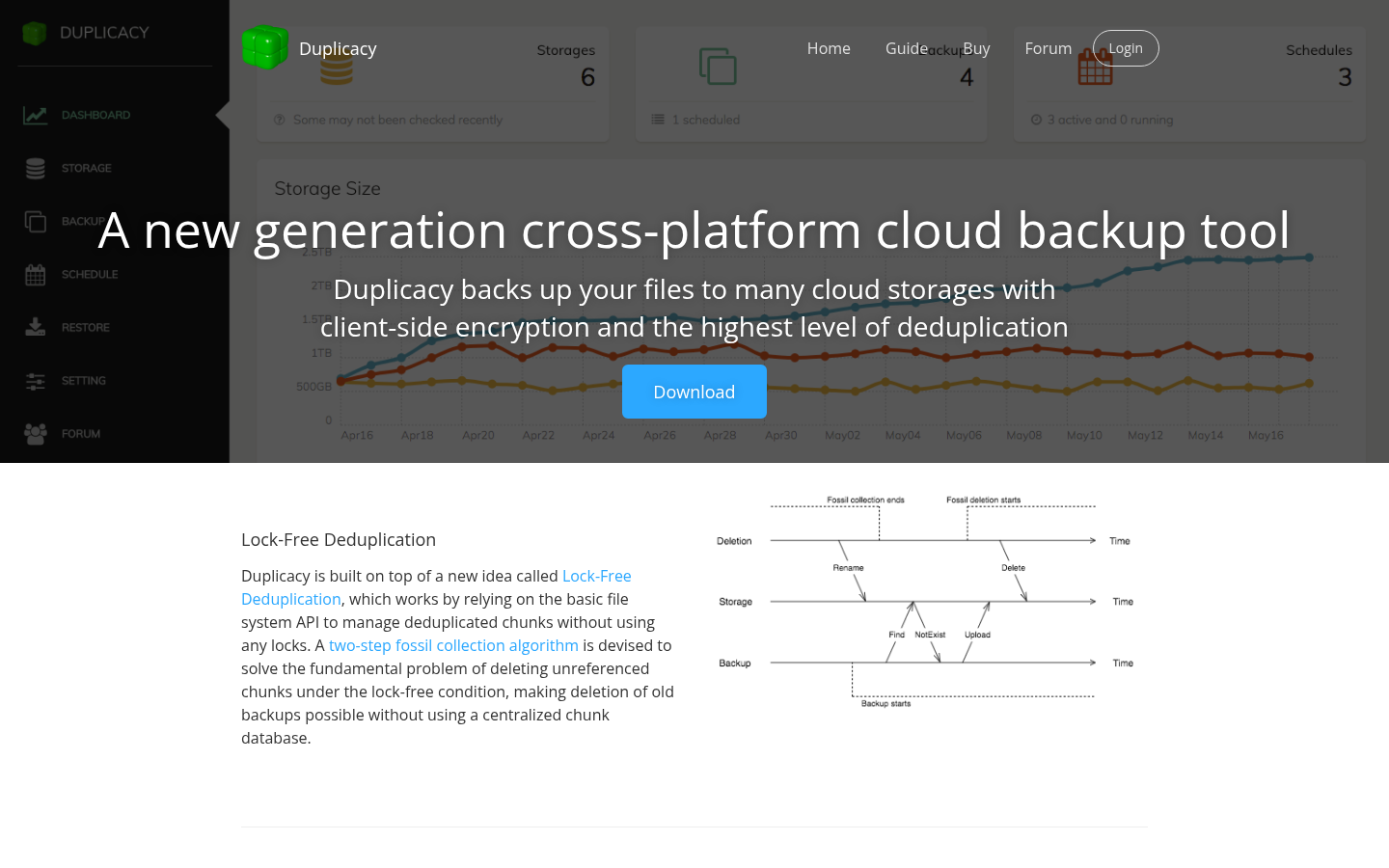Click 'Some may not been checked recently' text

point(397,120)
